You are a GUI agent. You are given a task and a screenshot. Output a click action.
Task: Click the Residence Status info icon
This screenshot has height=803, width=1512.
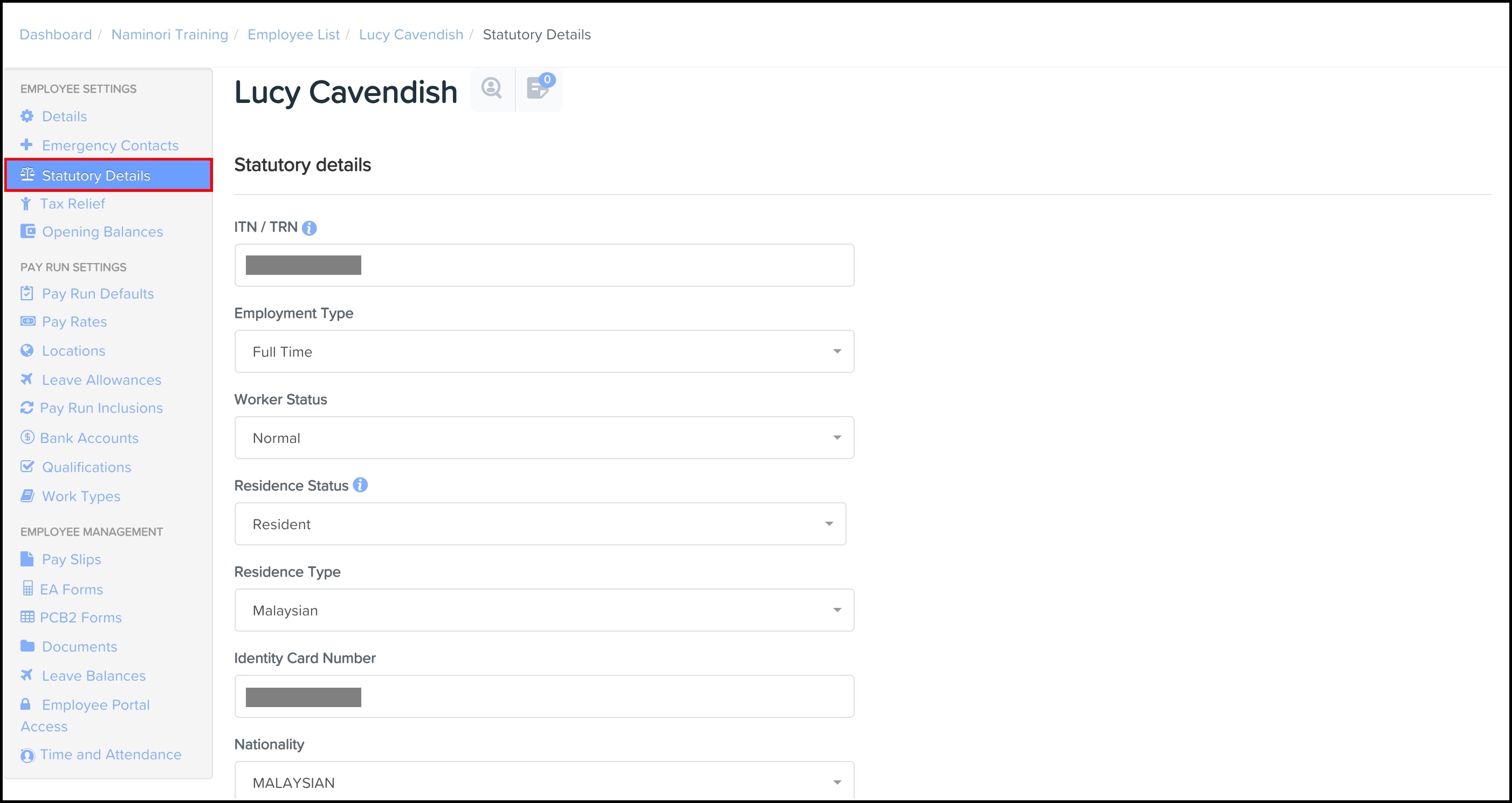[x=360, y=485]
